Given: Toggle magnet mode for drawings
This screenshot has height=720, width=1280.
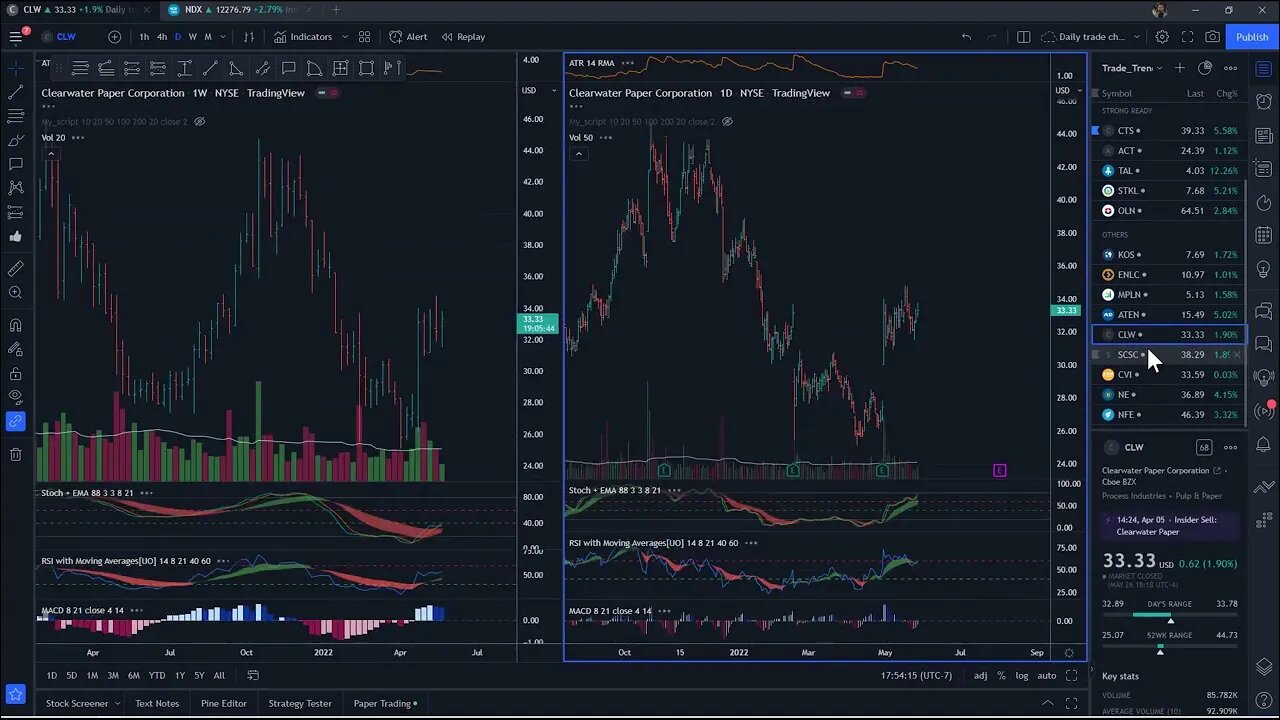Looking at the screenshot, I should 15,325.
